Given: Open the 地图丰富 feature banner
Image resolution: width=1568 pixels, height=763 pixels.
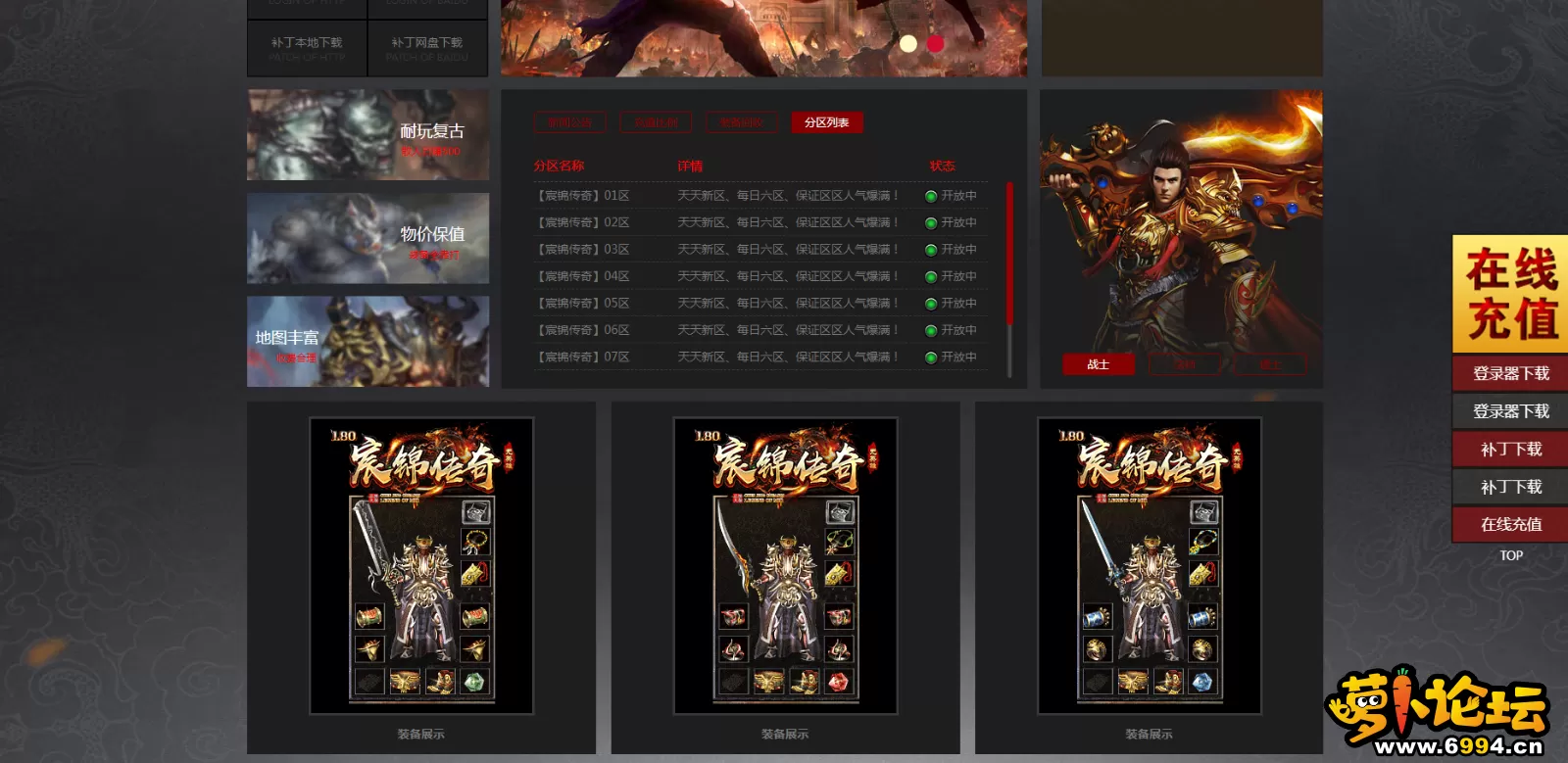Looking at the screenshot, I should point(368,342).
